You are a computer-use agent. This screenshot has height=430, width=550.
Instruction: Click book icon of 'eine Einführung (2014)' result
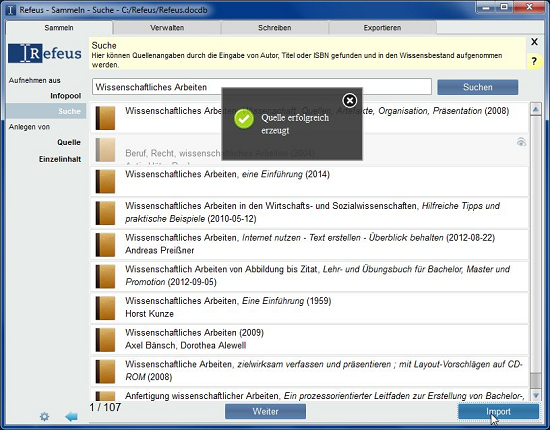pos(105,181)
